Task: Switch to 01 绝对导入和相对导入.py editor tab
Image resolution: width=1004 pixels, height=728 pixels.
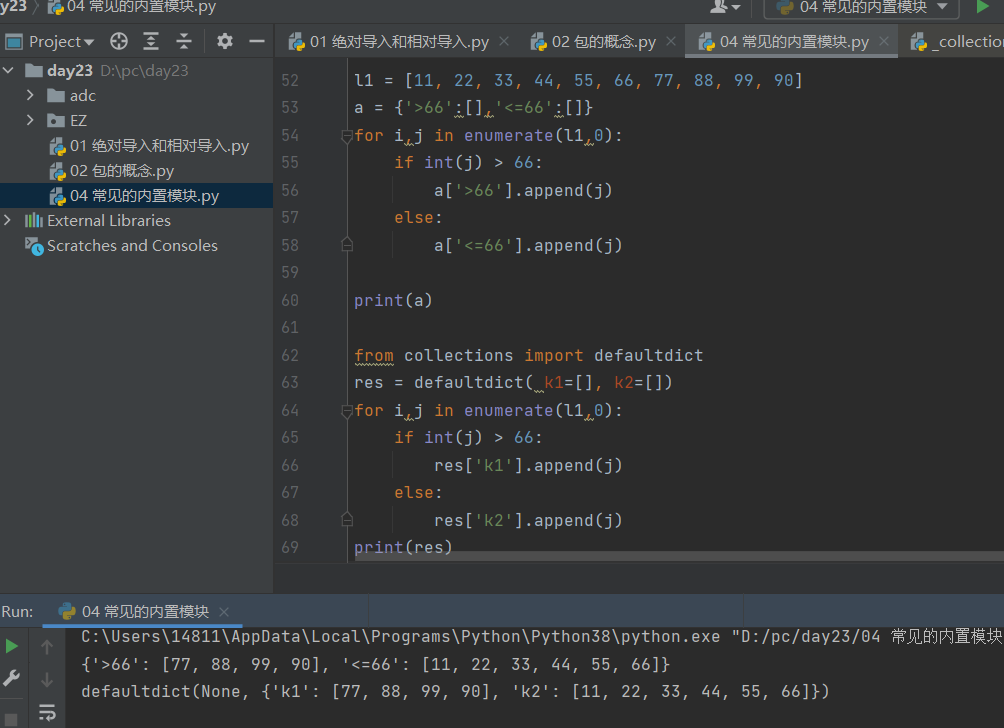Action: pos(398,41)
